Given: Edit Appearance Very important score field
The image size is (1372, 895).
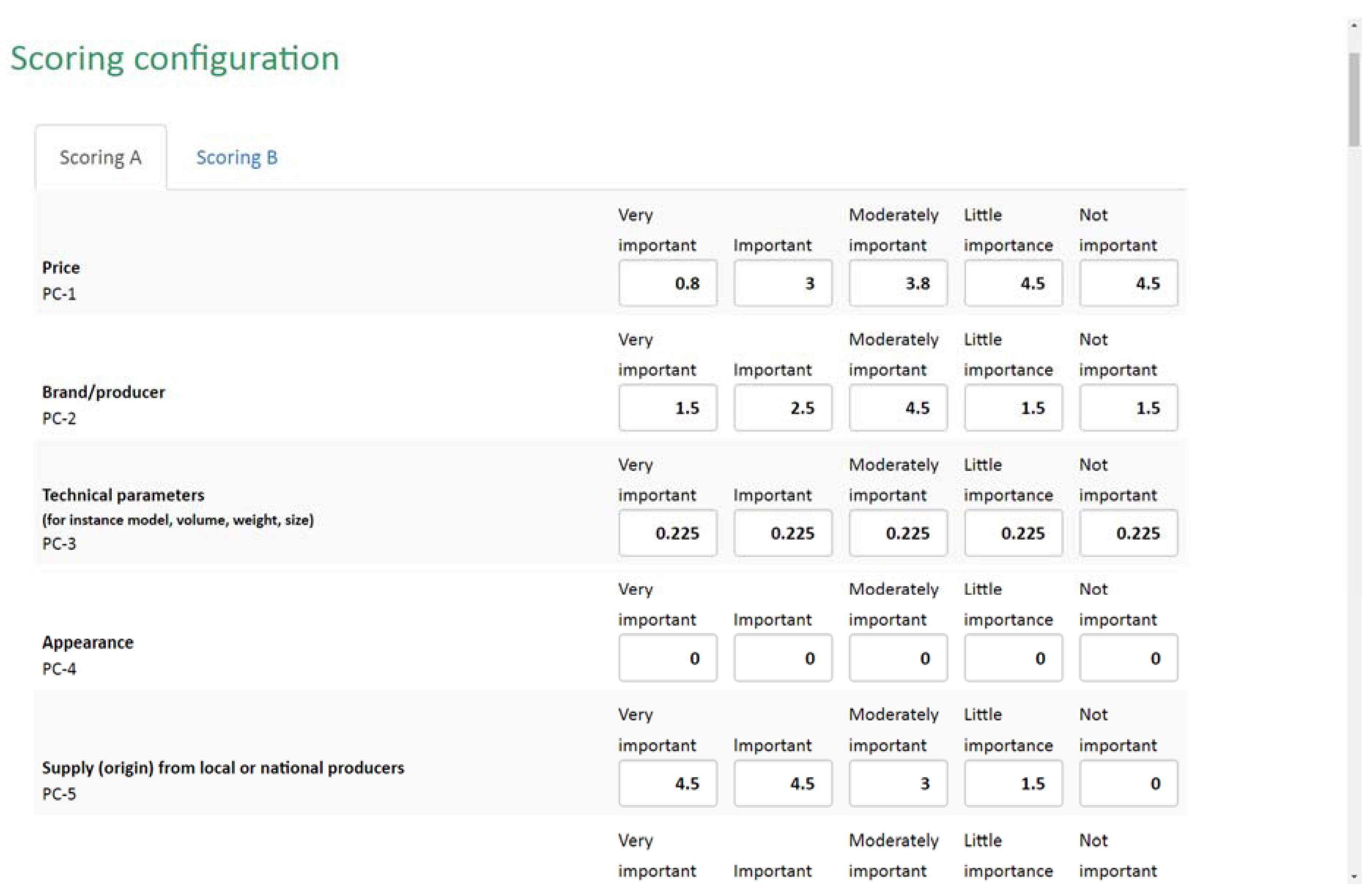Looking at the screenshot, I should (x=668, y=658).
